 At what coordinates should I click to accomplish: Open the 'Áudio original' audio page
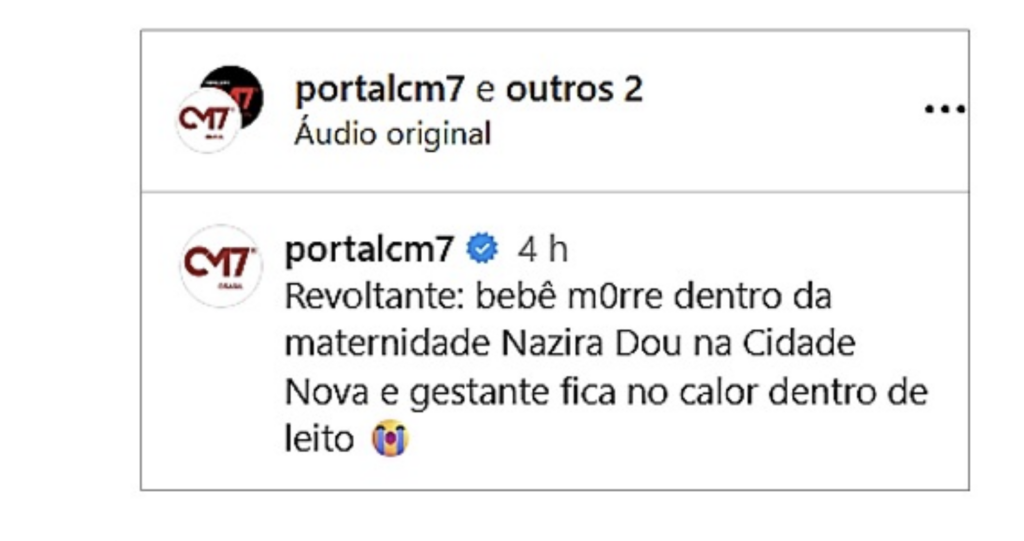[x=392, y=134]
